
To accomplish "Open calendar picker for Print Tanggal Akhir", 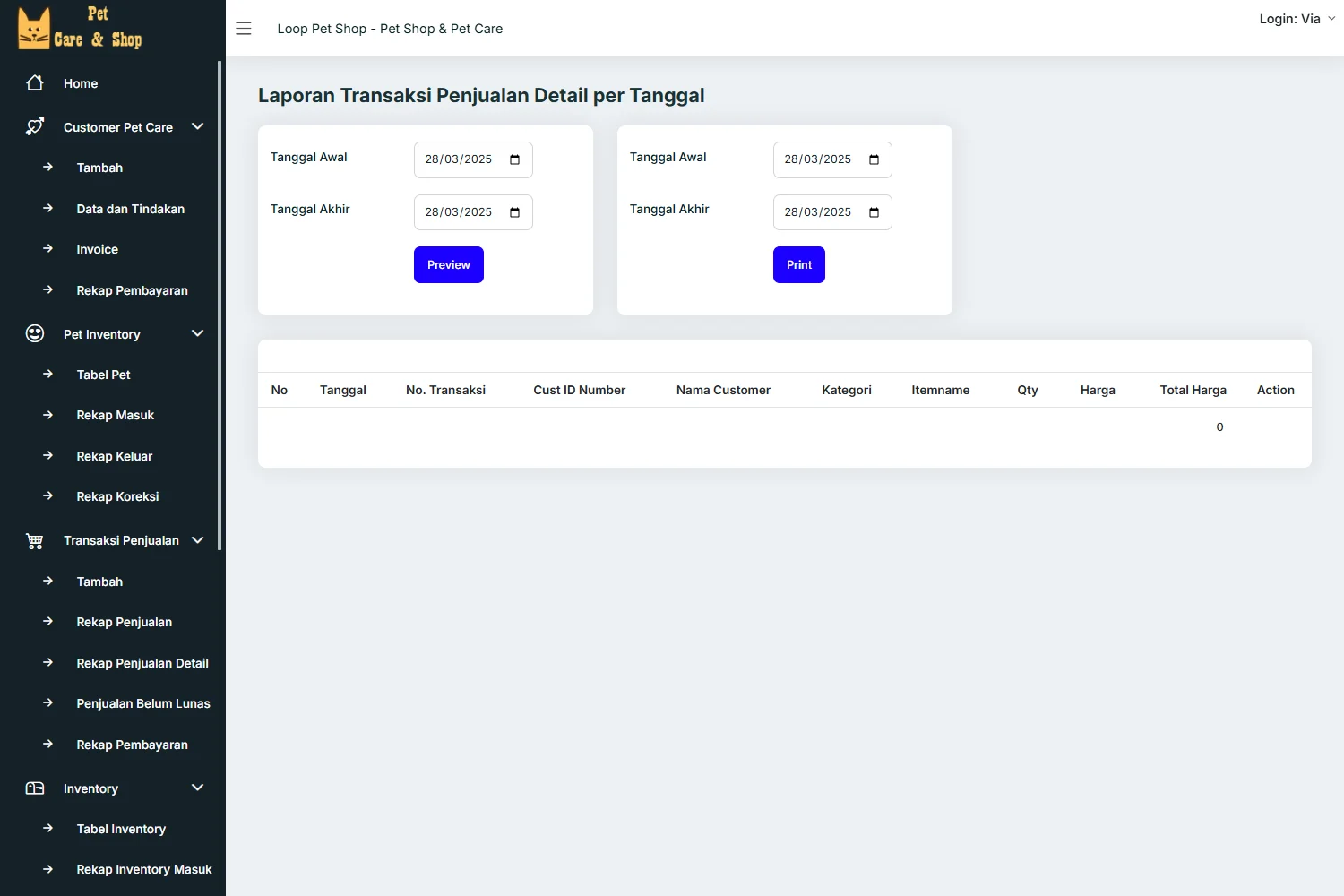I will click(874, 212).
